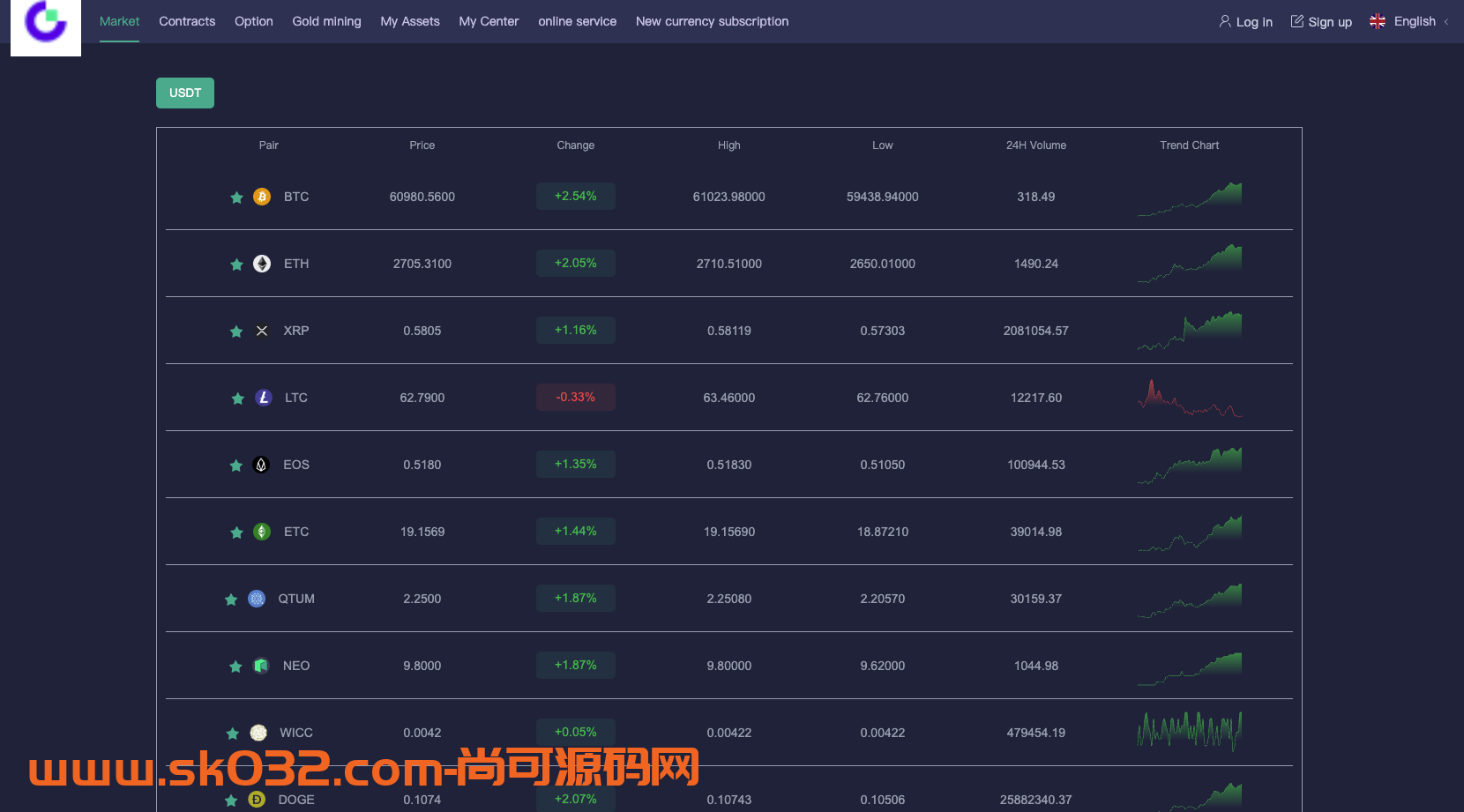Screen dimensions: 1464x812
Task: Toggle favorite star for EOS
Action: [235, 466]
